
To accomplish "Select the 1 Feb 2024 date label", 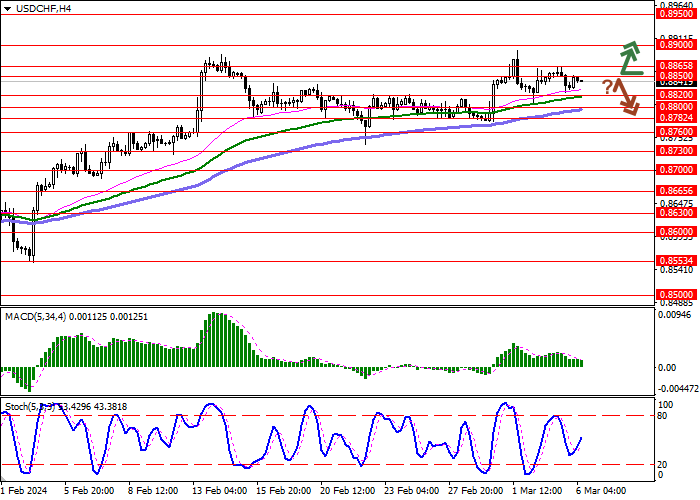I will coord(24,491).
